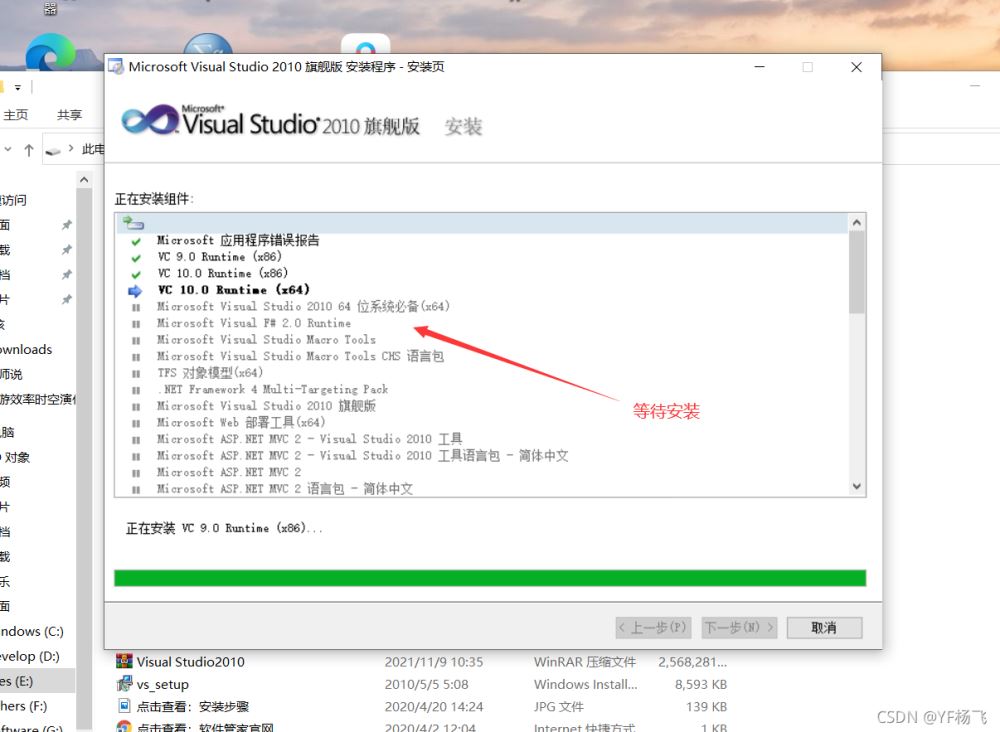Screen dimensions: 1000x732
Task: Click the install icon in the component list header
Action: [133, 223]
